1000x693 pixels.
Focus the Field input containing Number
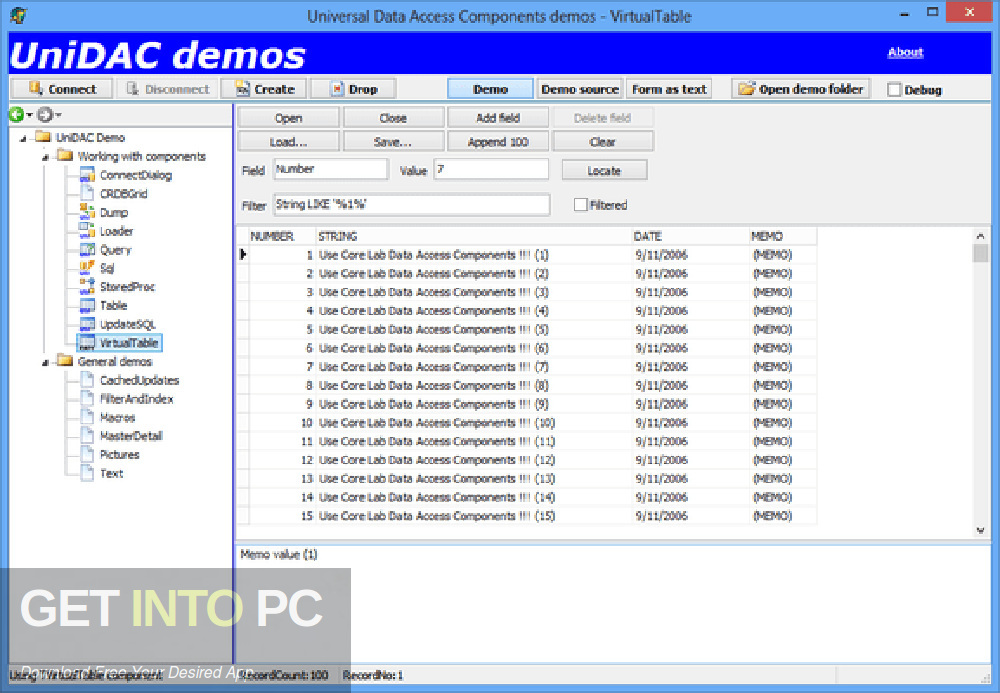tap(330, 169)
